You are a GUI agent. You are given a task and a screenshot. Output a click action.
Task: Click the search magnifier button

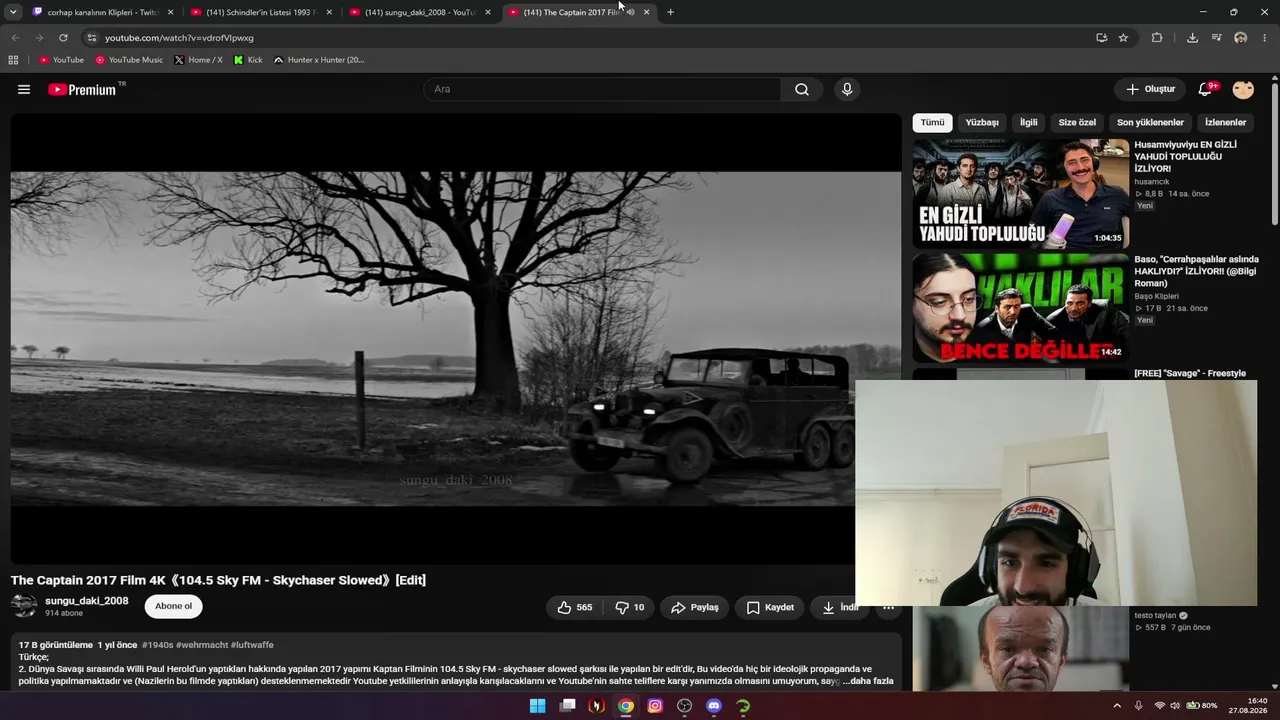coord(802,89)
